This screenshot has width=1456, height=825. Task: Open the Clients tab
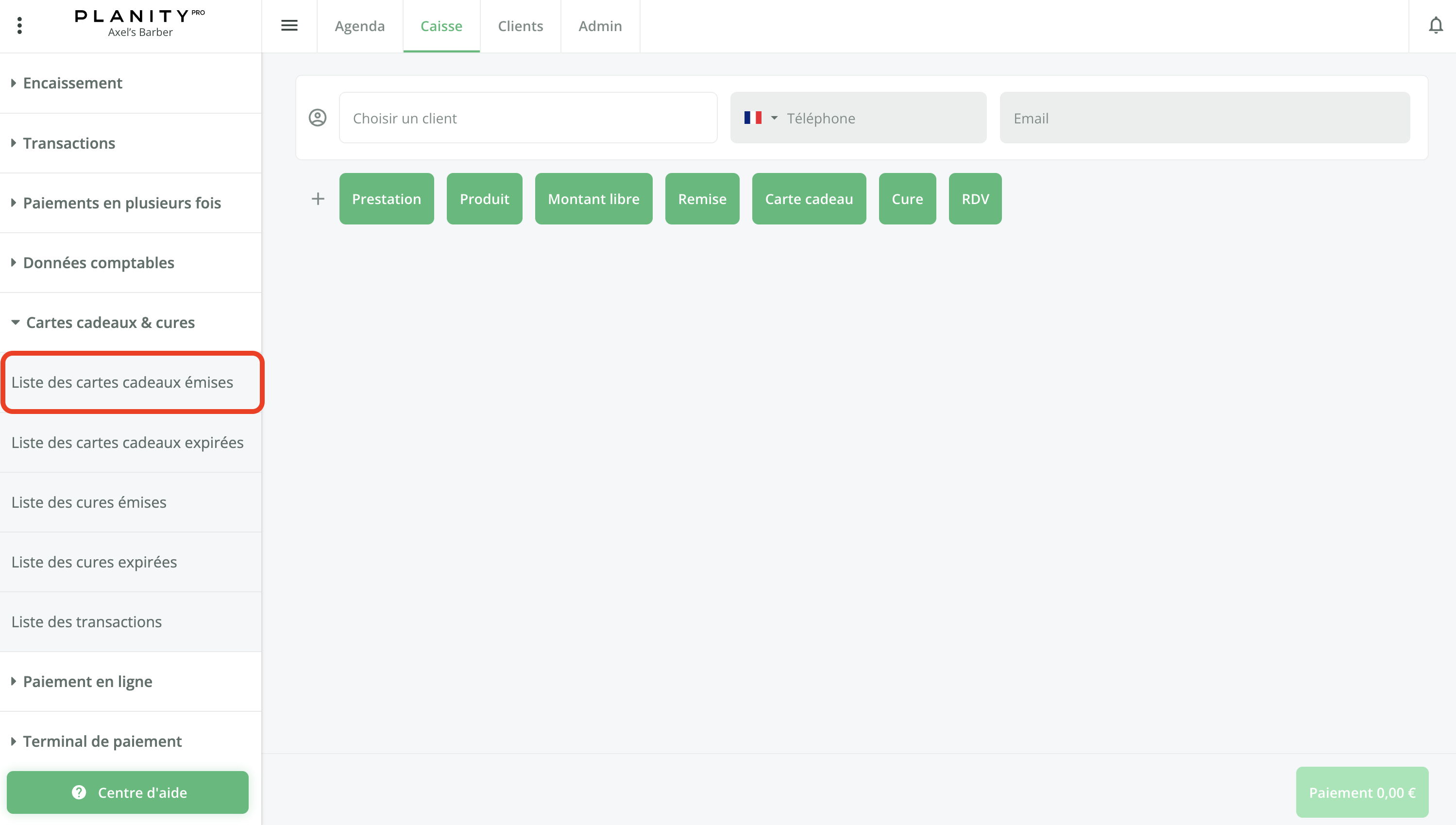[x=520, y=26]
